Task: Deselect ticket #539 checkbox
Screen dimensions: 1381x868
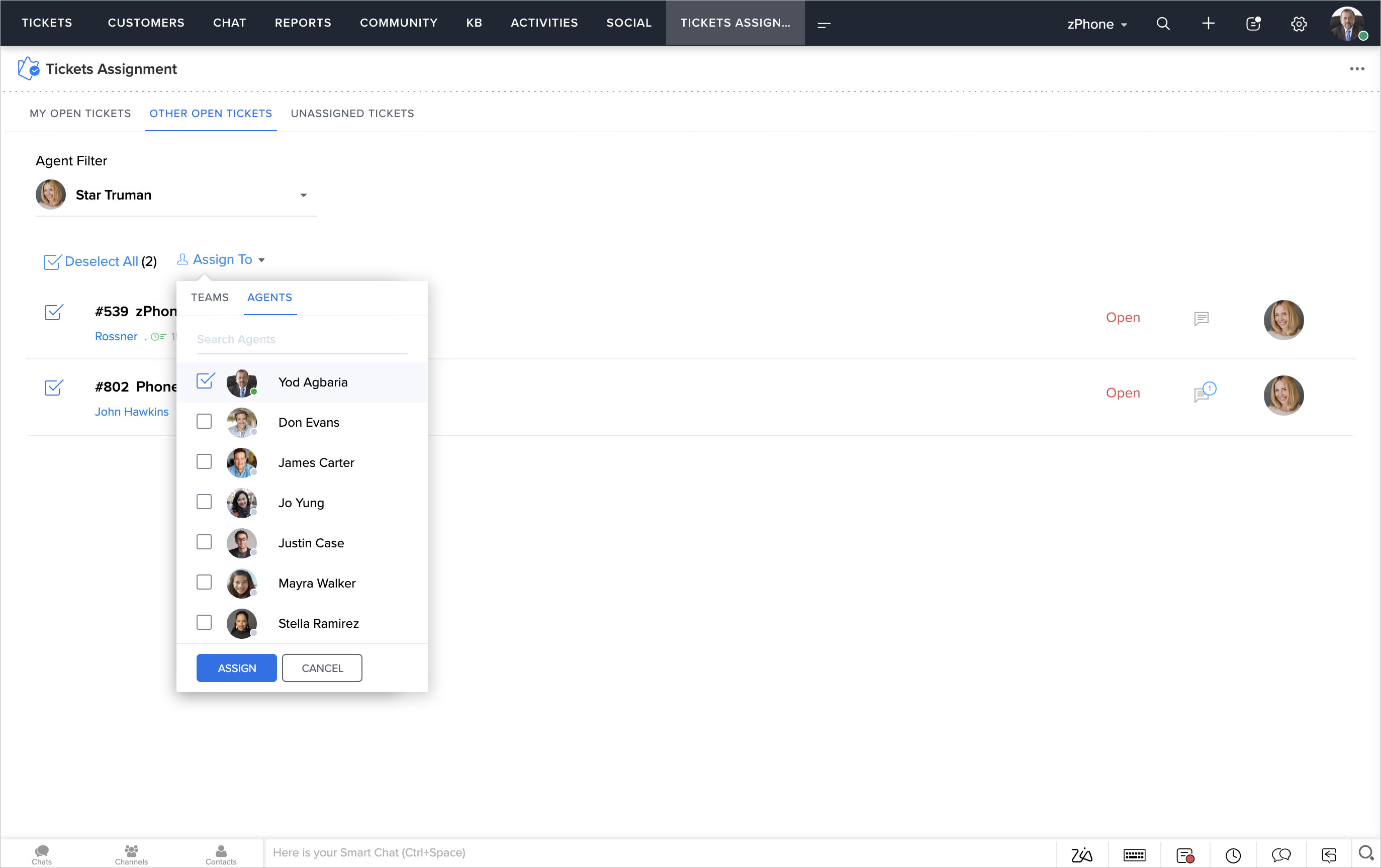Action: pyautogui.click(x=53, y=313)
